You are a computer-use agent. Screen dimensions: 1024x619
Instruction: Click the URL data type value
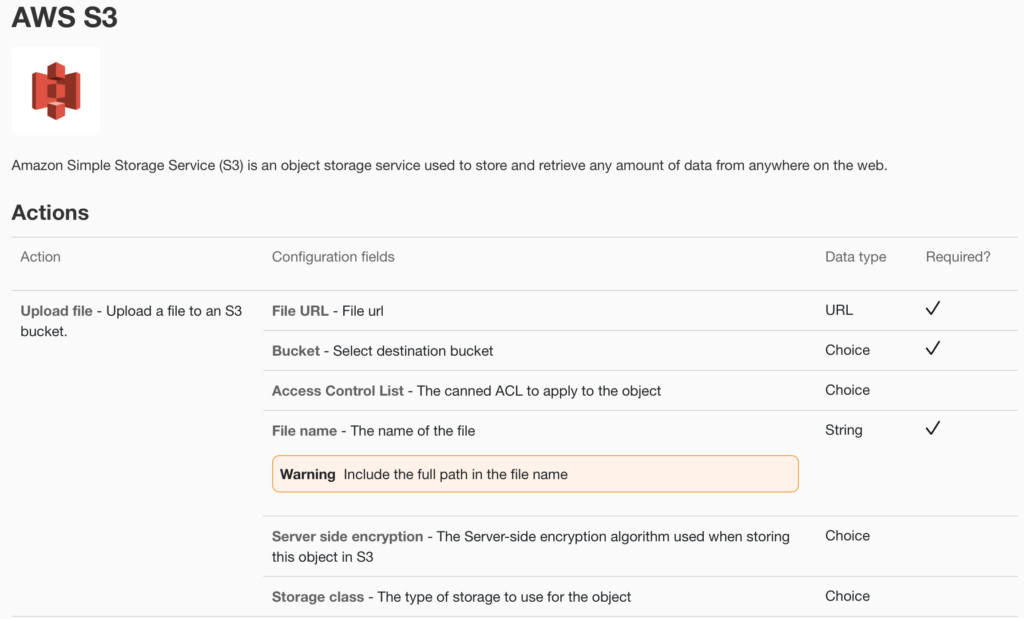point(839,310)
